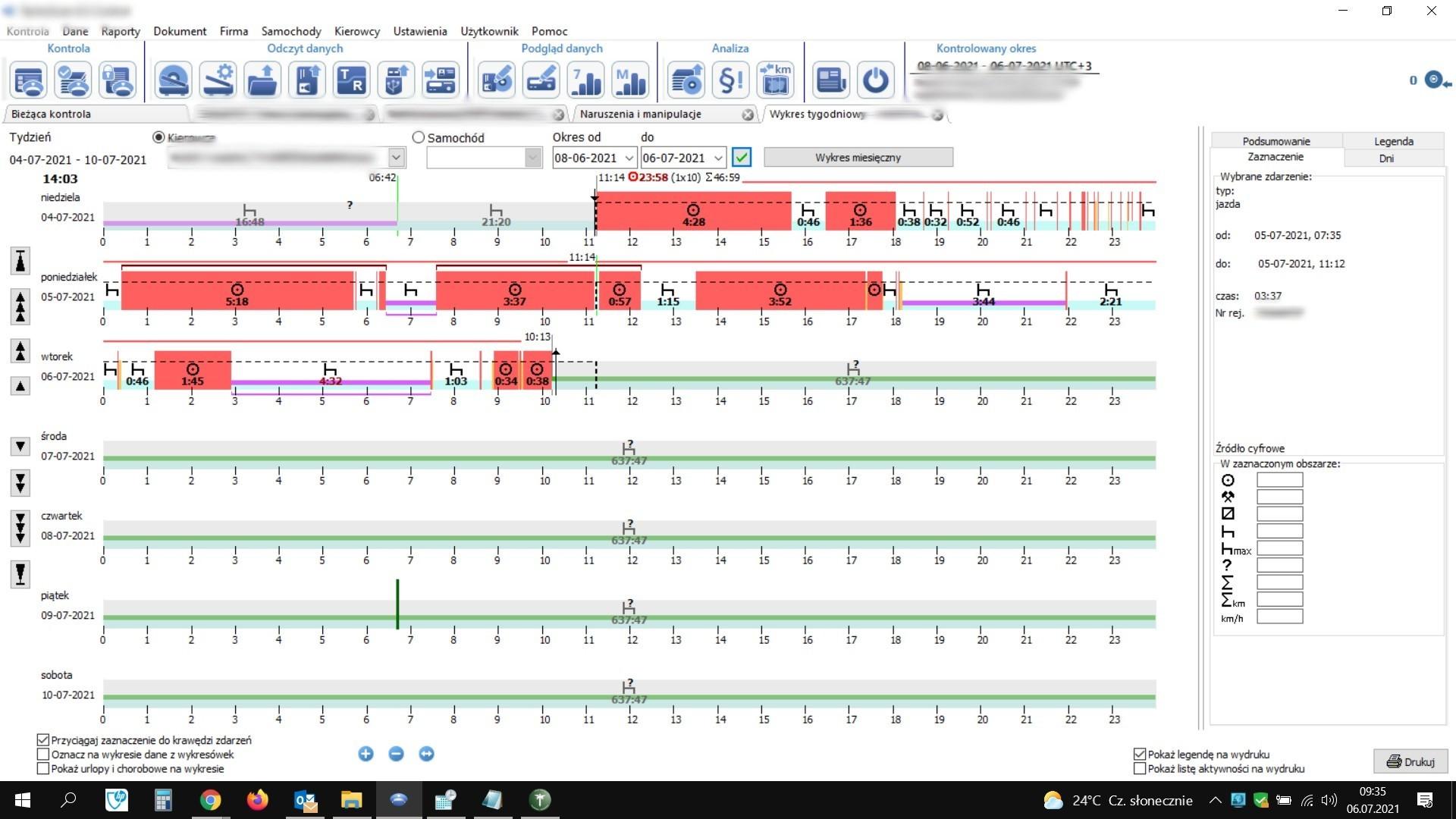The image size is (1456, 819).
Task: Open the folder file import icon
Action: click(x=262, y=80)
